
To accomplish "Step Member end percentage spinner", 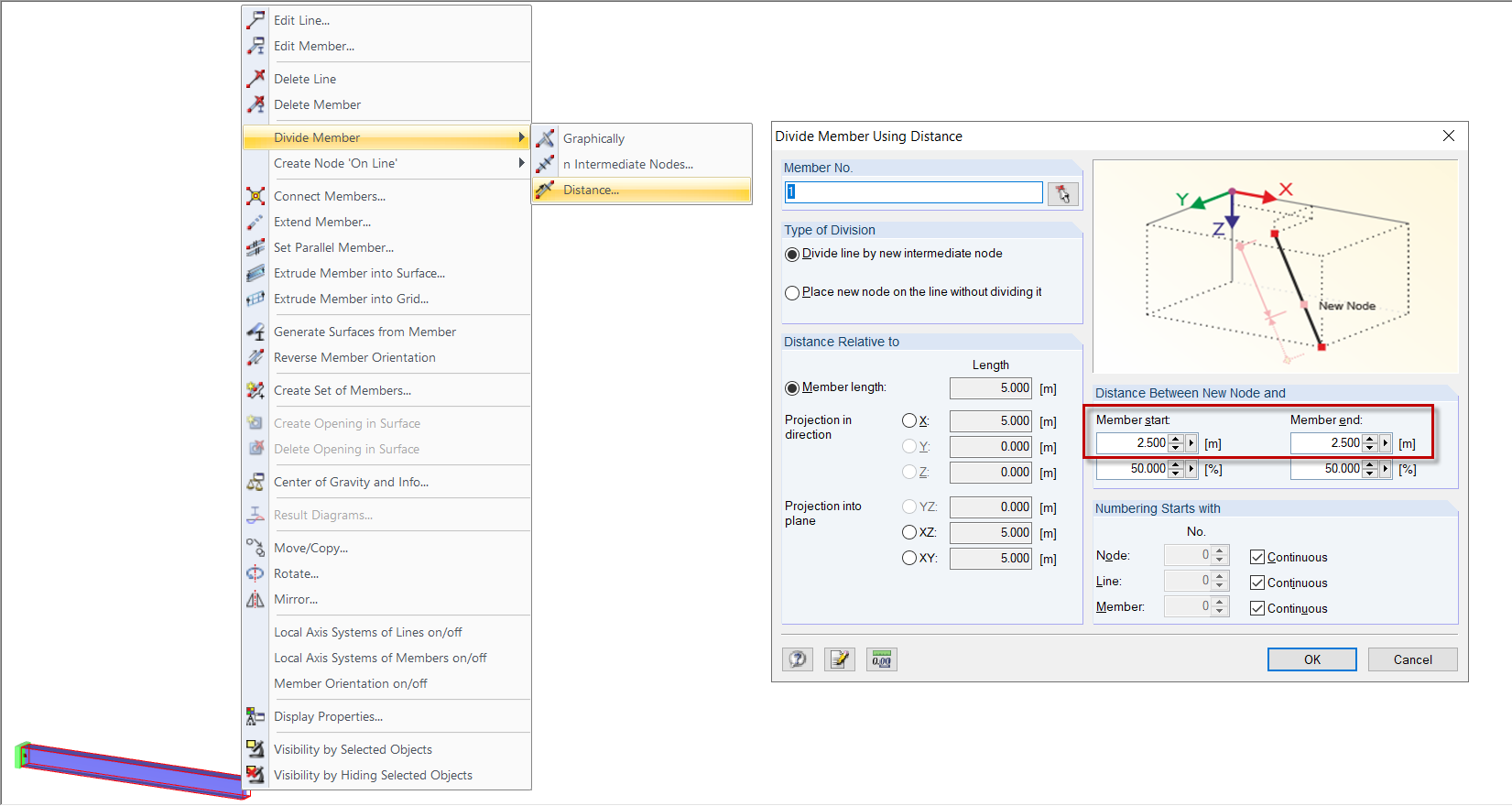I will [1370, 469].
